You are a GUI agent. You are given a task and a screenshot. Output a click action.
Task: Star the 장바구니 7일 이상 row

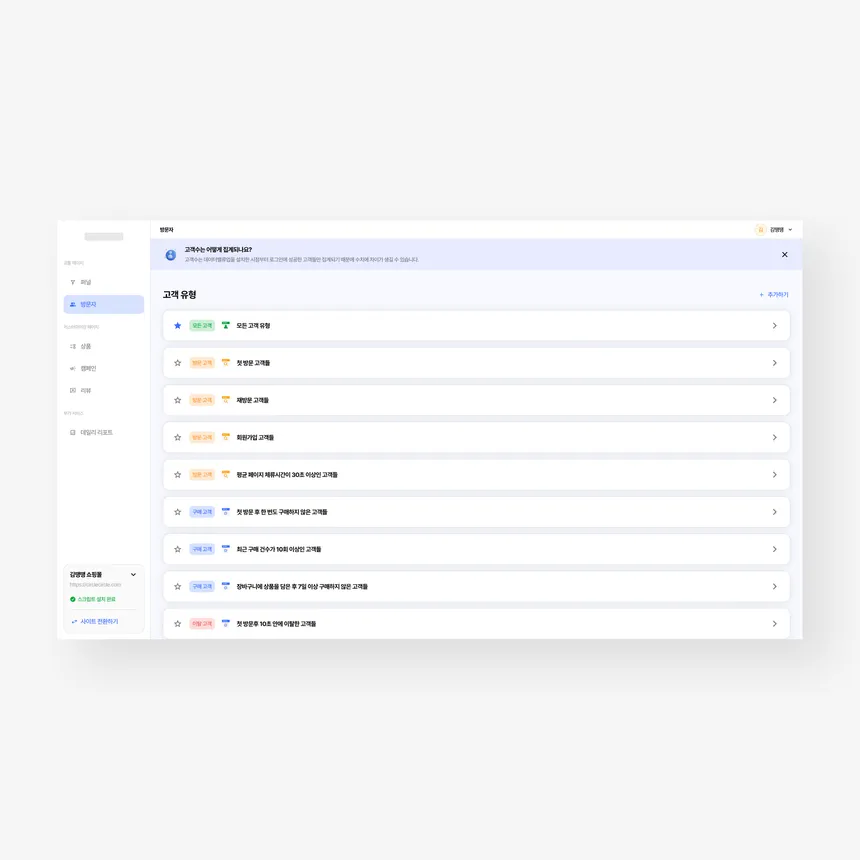click(178, 587)
